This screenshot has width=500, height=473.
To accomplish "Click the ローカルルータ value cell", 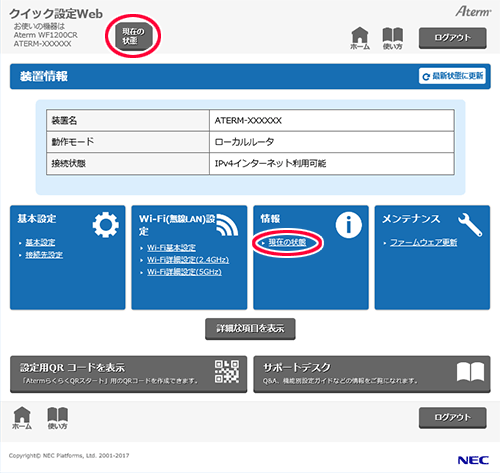I will tap(332, 142).
